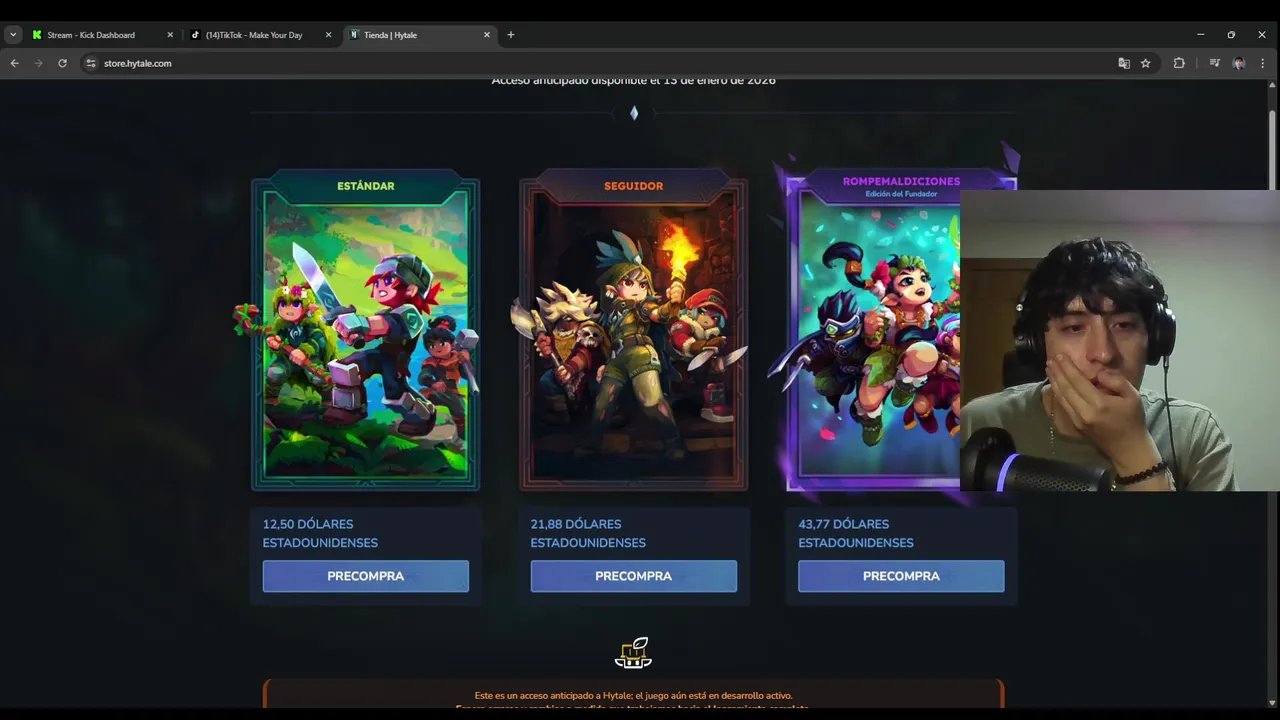Click PRECOMPRA under the 12,50 dólares edition

click(x=366, y=576)
